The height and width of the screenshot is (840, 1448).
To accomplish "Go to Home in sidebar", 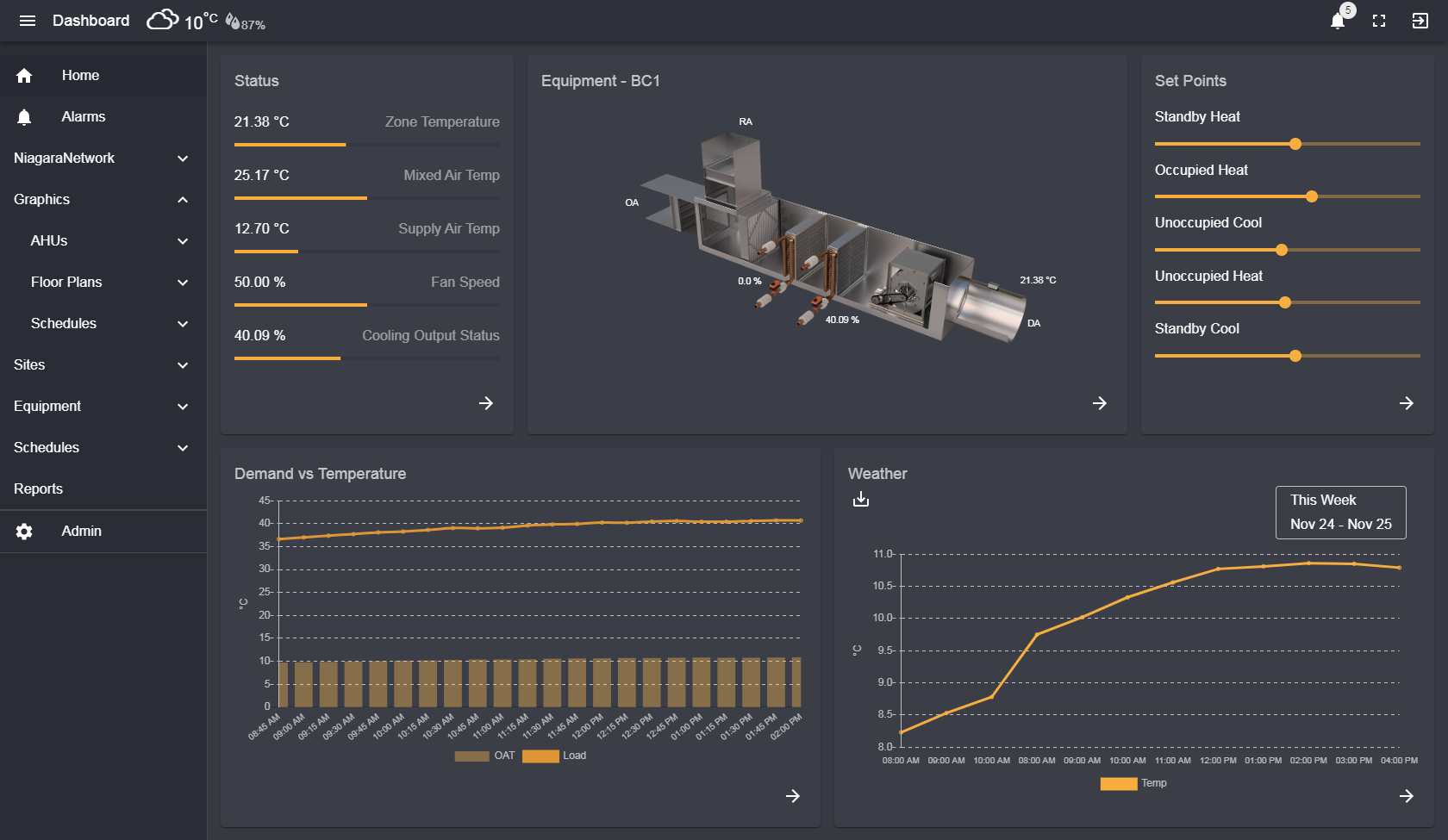I will pyautogui.click(x=80, y=76).
